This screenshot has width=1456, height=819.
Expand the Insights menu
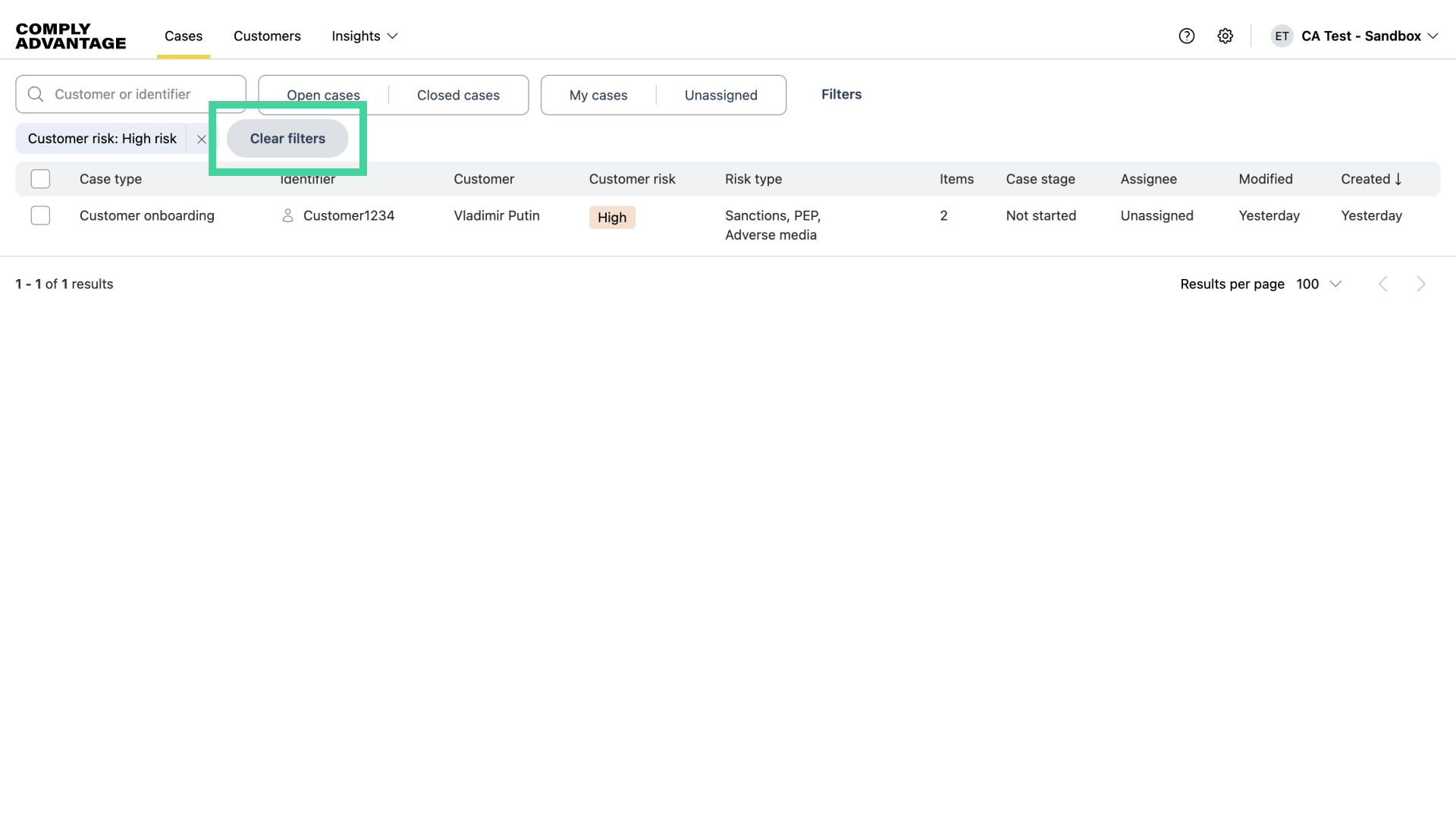[364, 36]
